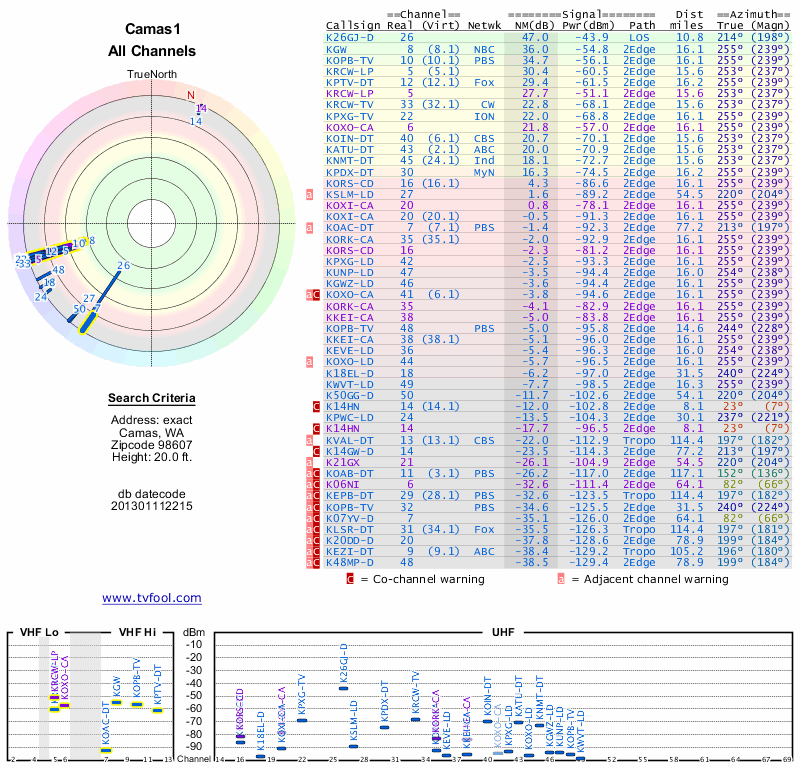Screen dimensions: 800x768
Task: Click the red Co-channel warning legend icon
Action: [x=350, y=579]
